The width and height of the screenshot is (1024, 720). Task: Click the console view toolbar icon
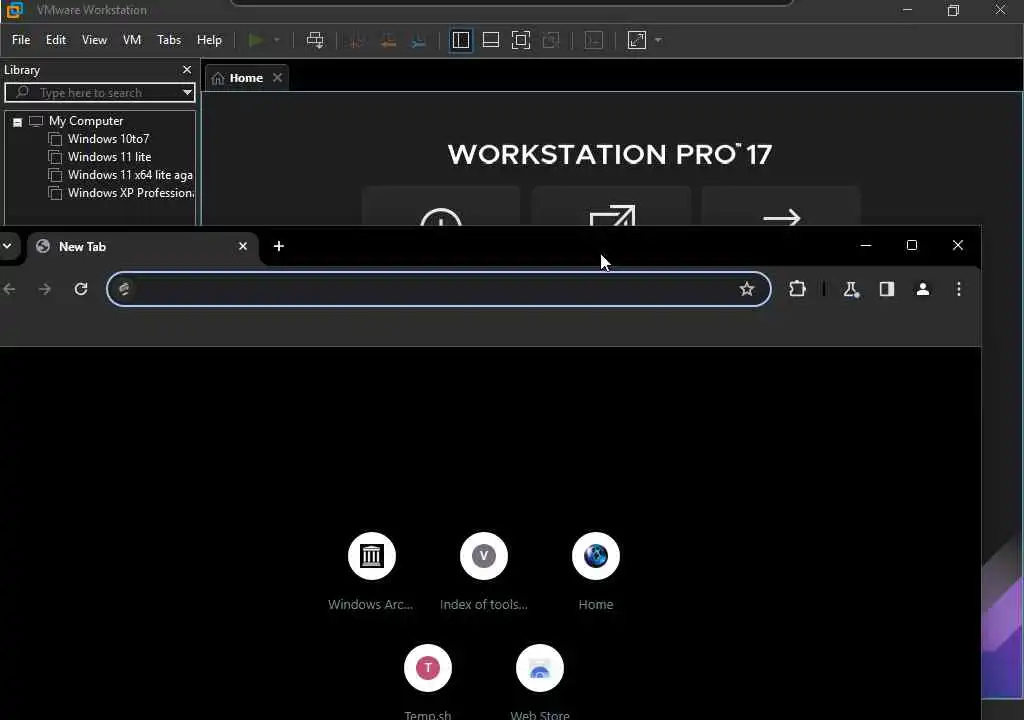[594, 41]
